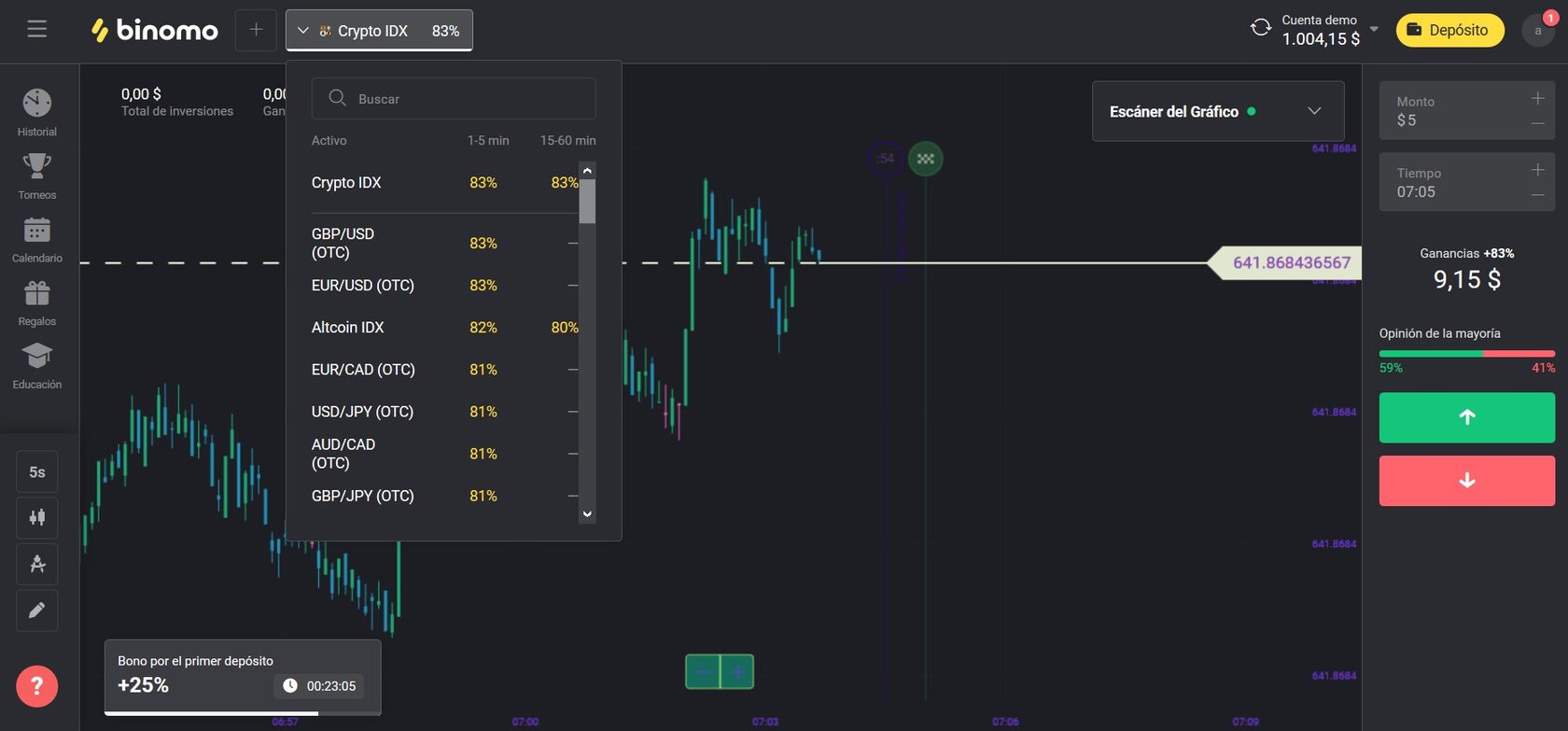Select the pencil drawing tool
Image resolution: width=1568 pixels, height=731 pixels.
[37, 611]
